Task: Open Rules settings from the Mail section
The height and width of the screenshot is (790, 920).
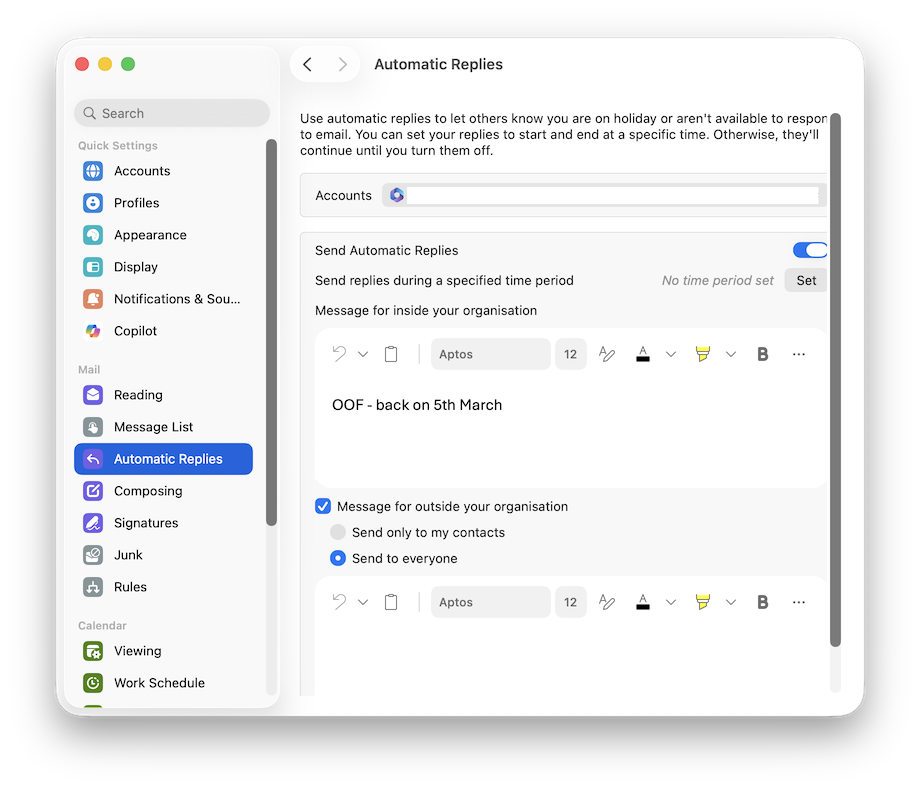Action: coord(130,586)
